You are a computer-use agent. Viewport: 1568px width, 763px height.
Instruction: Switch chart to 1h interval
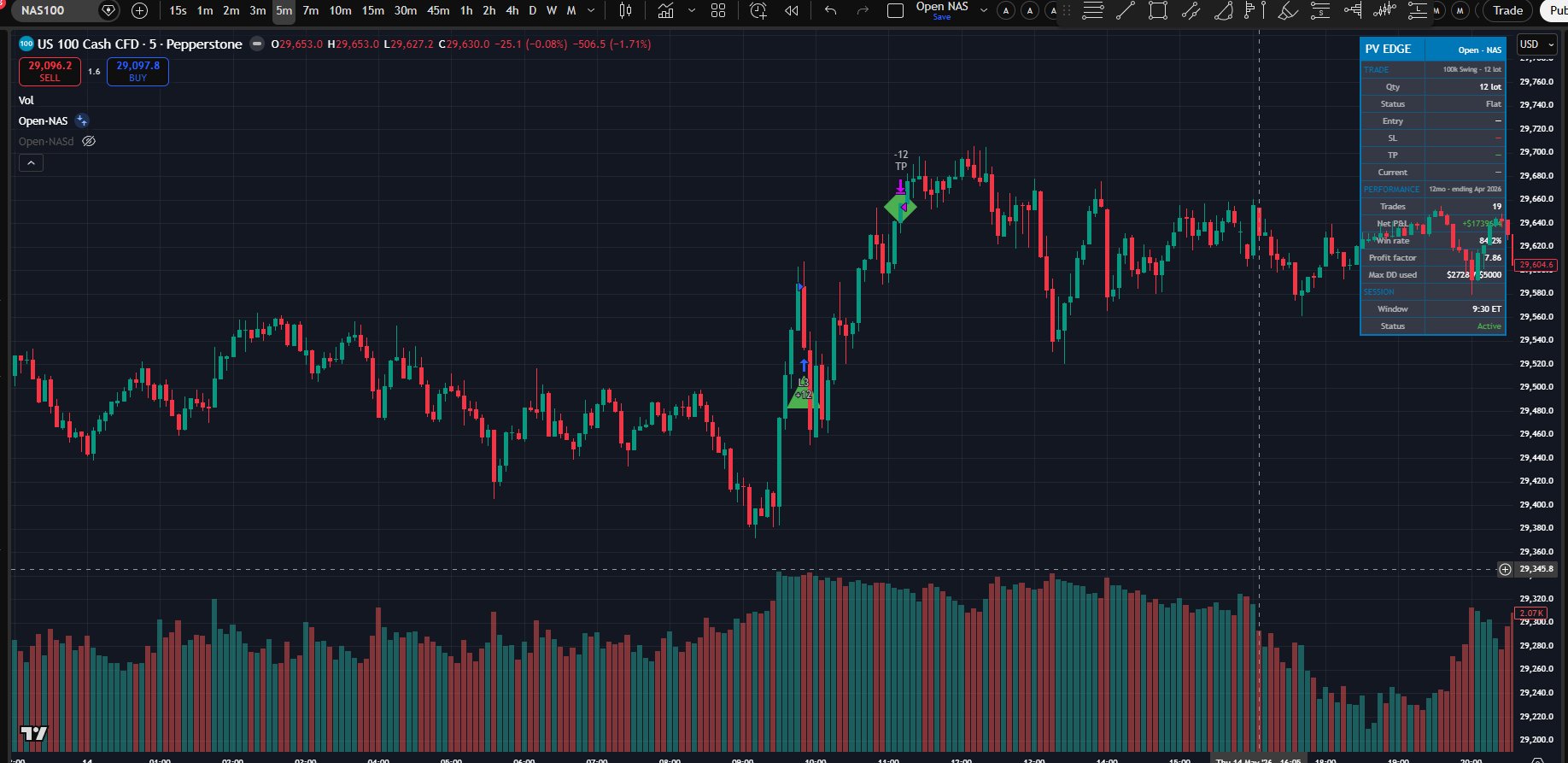[466, 10]
